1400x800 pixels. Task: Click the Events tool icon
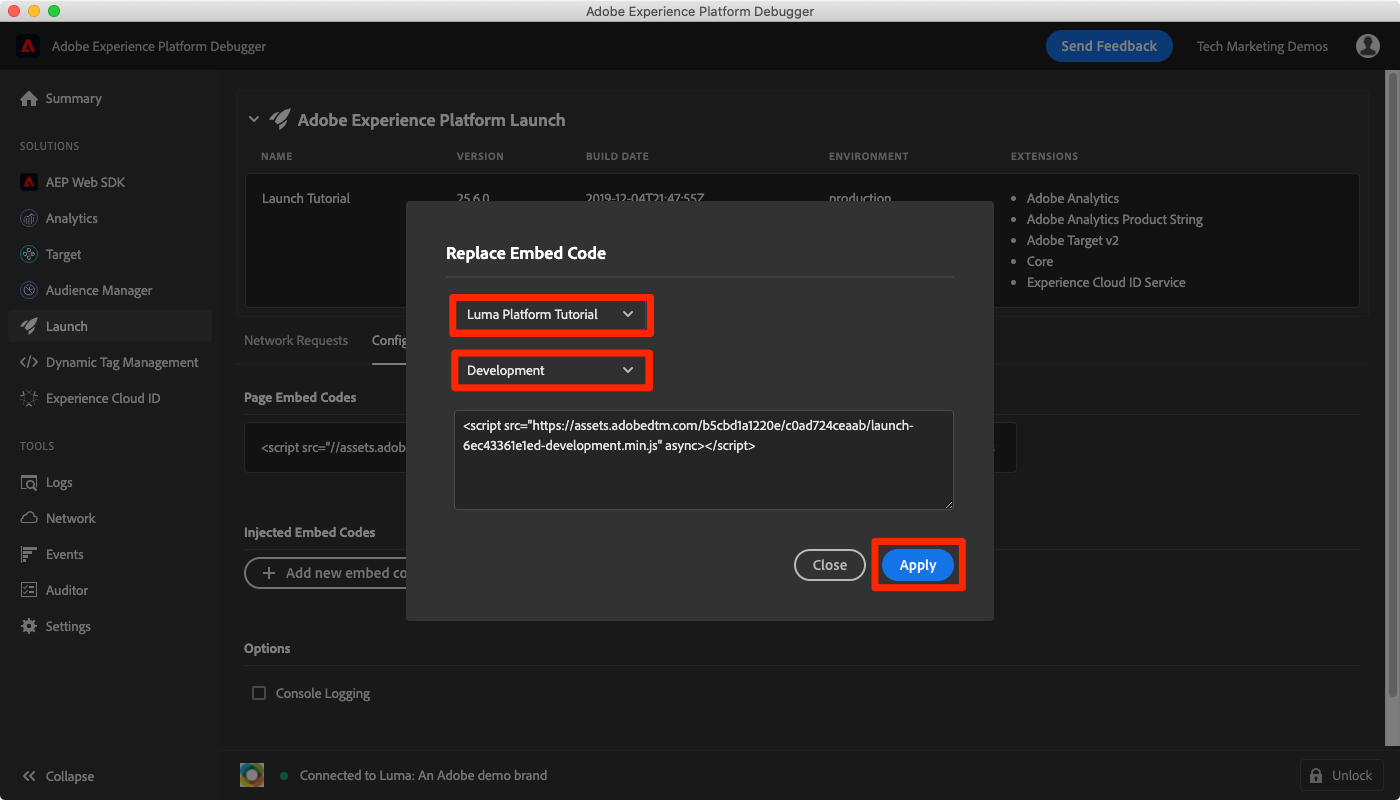pos(29,554)
